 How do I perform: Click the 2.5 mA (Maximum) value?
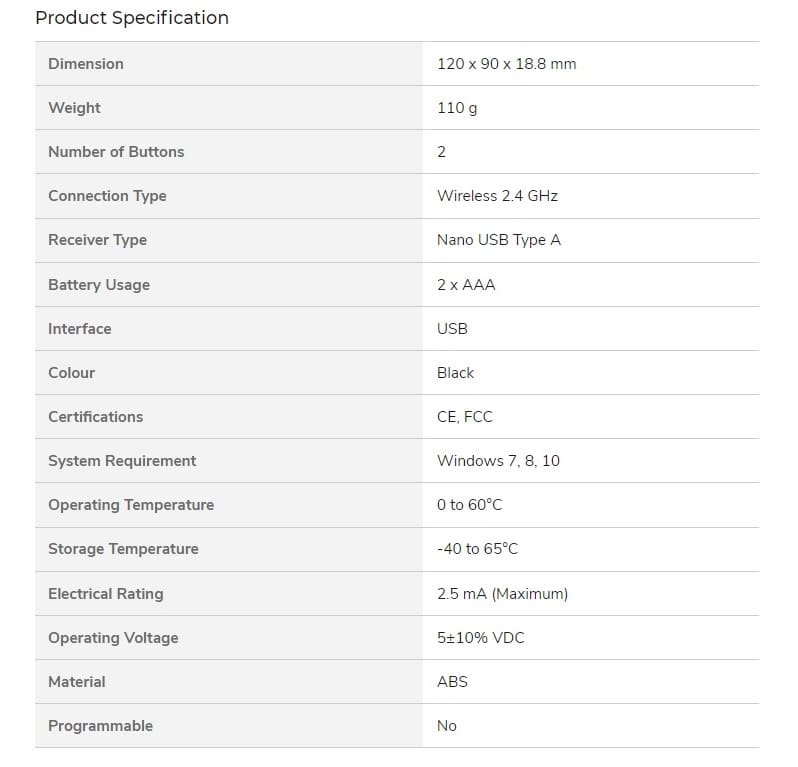(x=502, y=594)
